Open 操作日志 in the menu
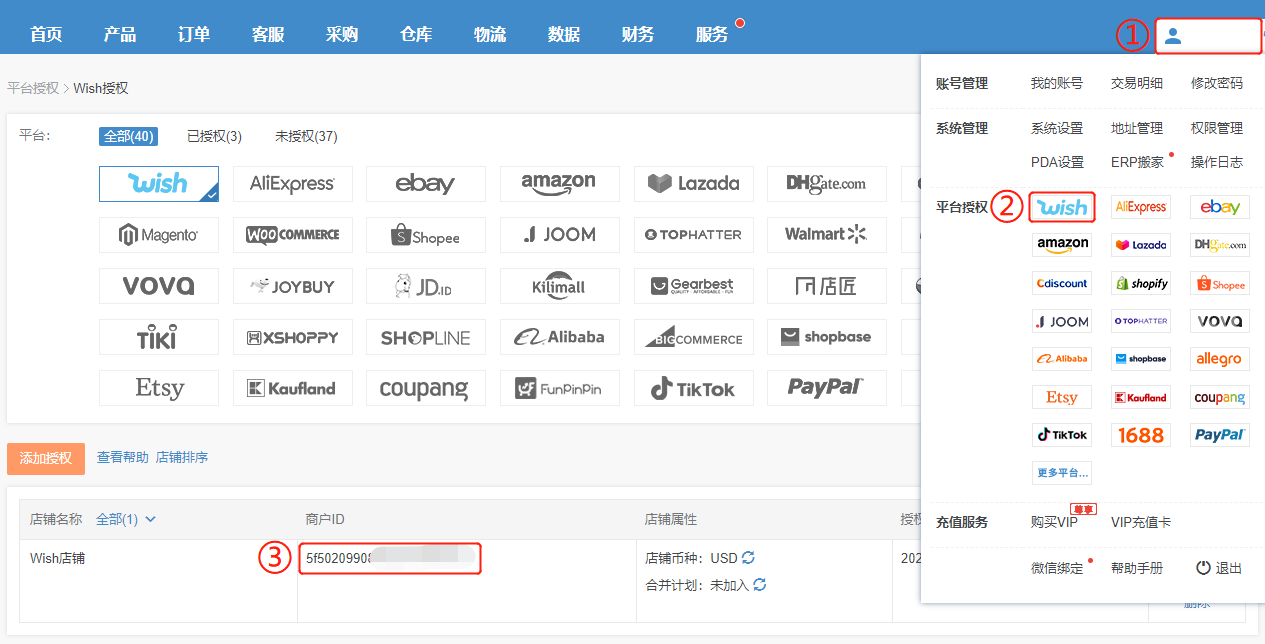The height and width of the screenshot is (644, 1265). click(x=1217, y=162)
